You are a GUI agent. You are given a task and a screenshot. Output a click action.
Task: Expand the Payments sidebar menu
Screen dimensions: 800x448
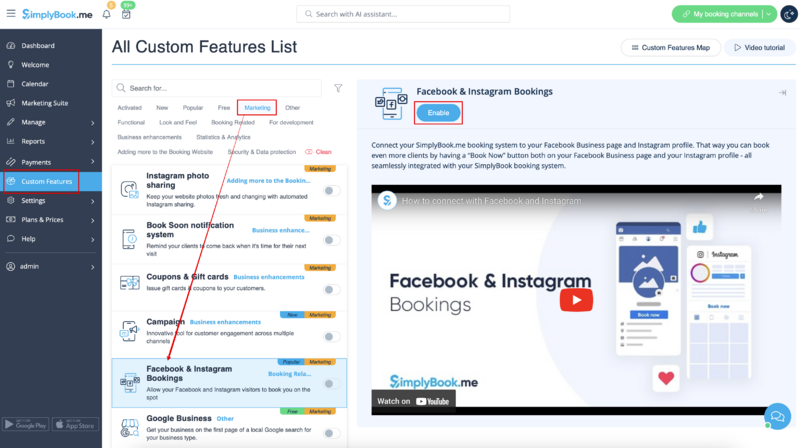pyautogui.click(x=93, y=162)
